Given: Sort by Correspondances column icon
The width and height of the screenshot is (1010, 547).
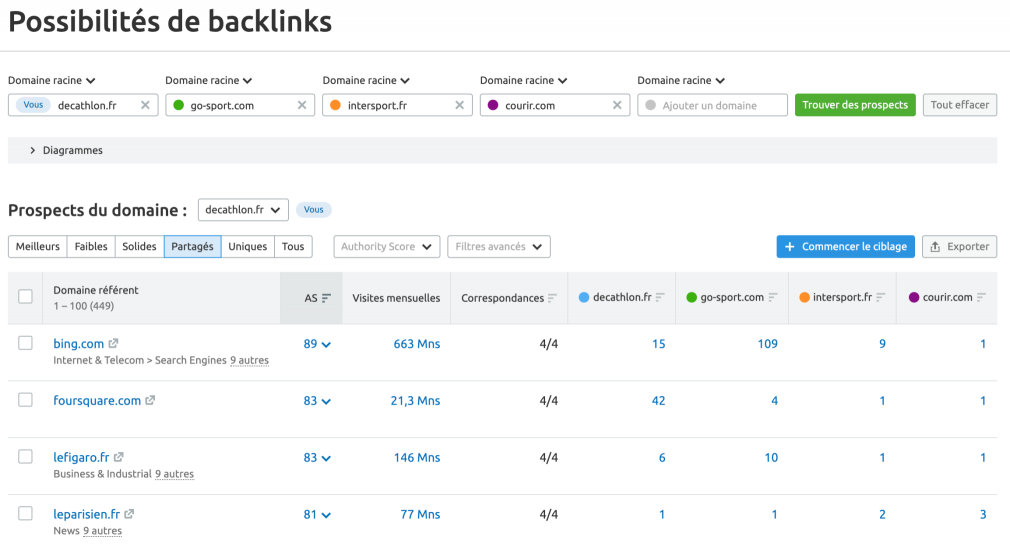Looking at the screenshot, I should (x=552, y=298).
